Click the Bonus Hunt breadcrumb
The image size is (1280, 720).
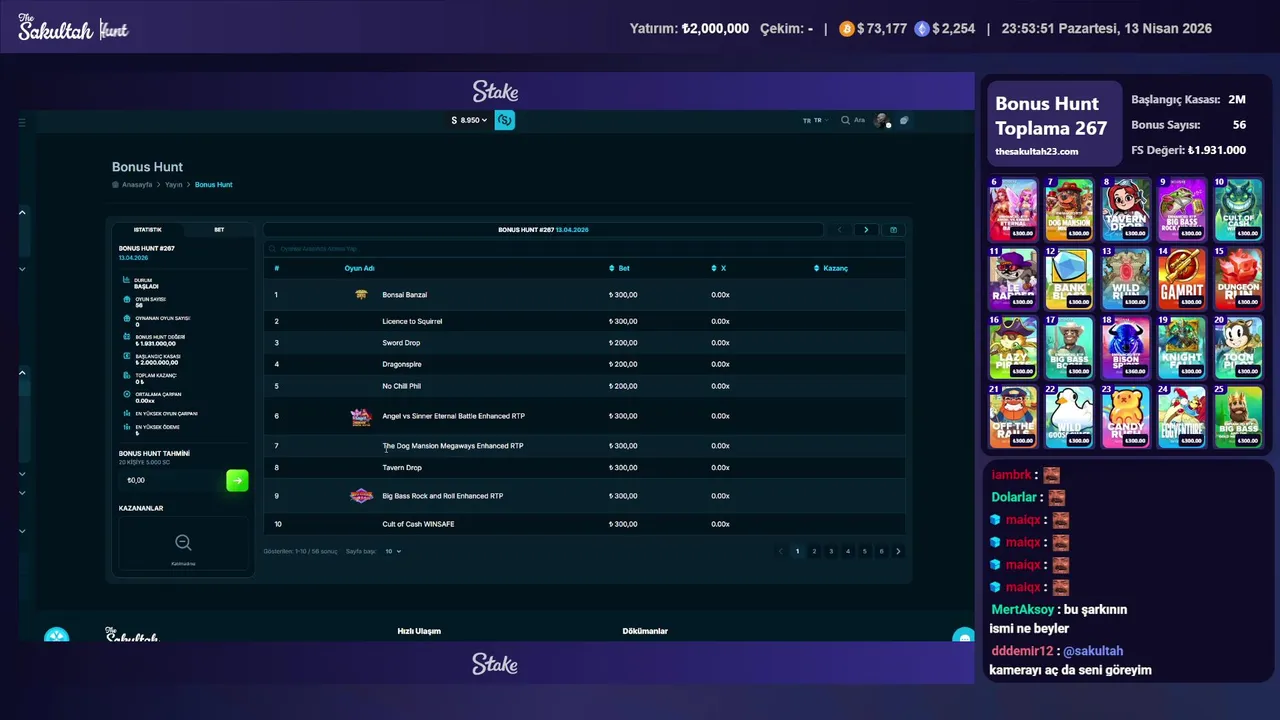214,185
